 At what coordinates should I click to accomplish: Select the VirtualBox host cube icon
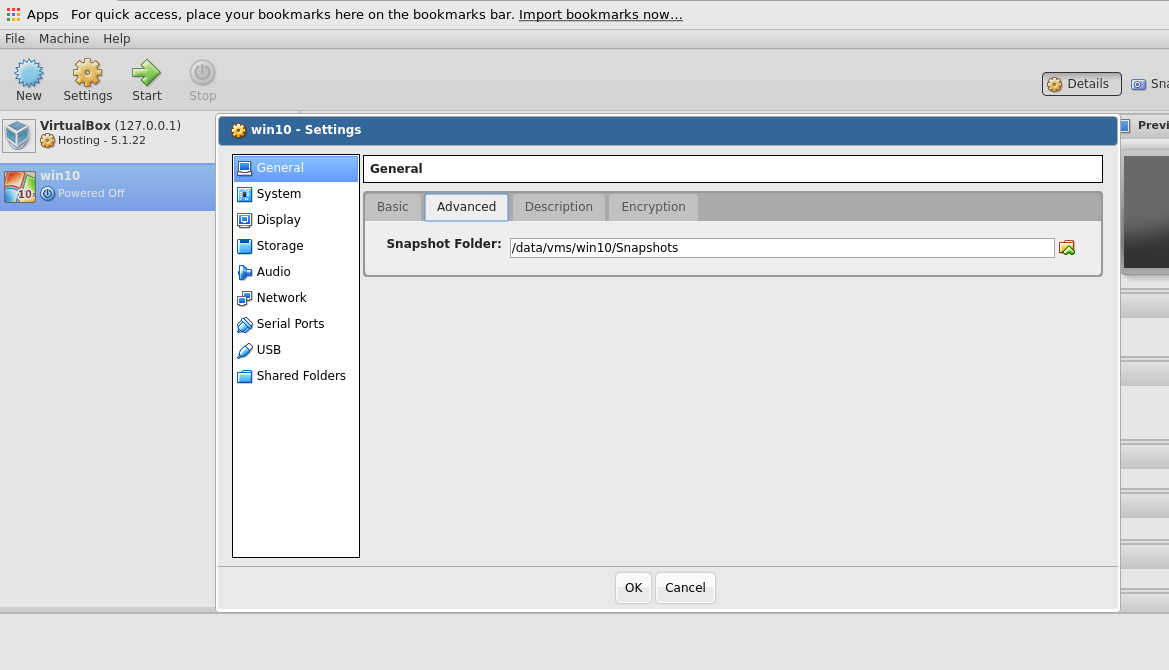click(x=18, y=135)
